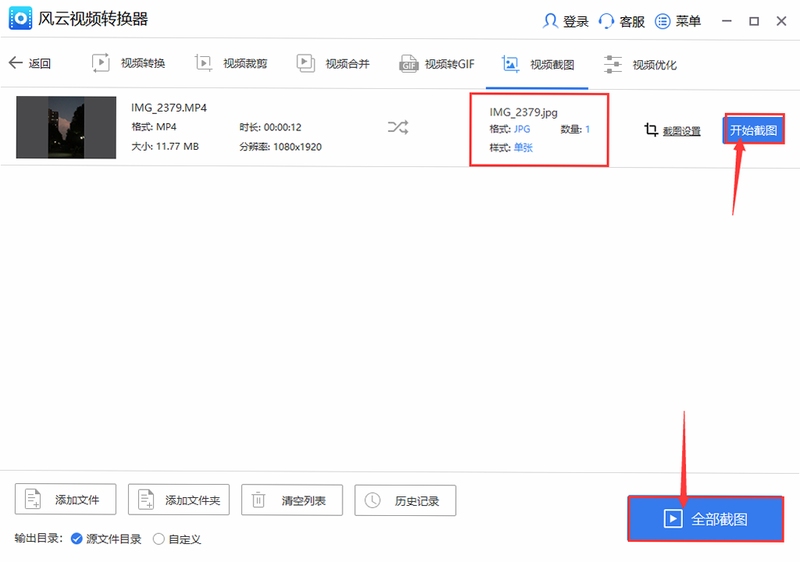Screen dimensions: 800x562
Task: Click the 视频裁剪 crop tab icon
Action: point(203,63)
